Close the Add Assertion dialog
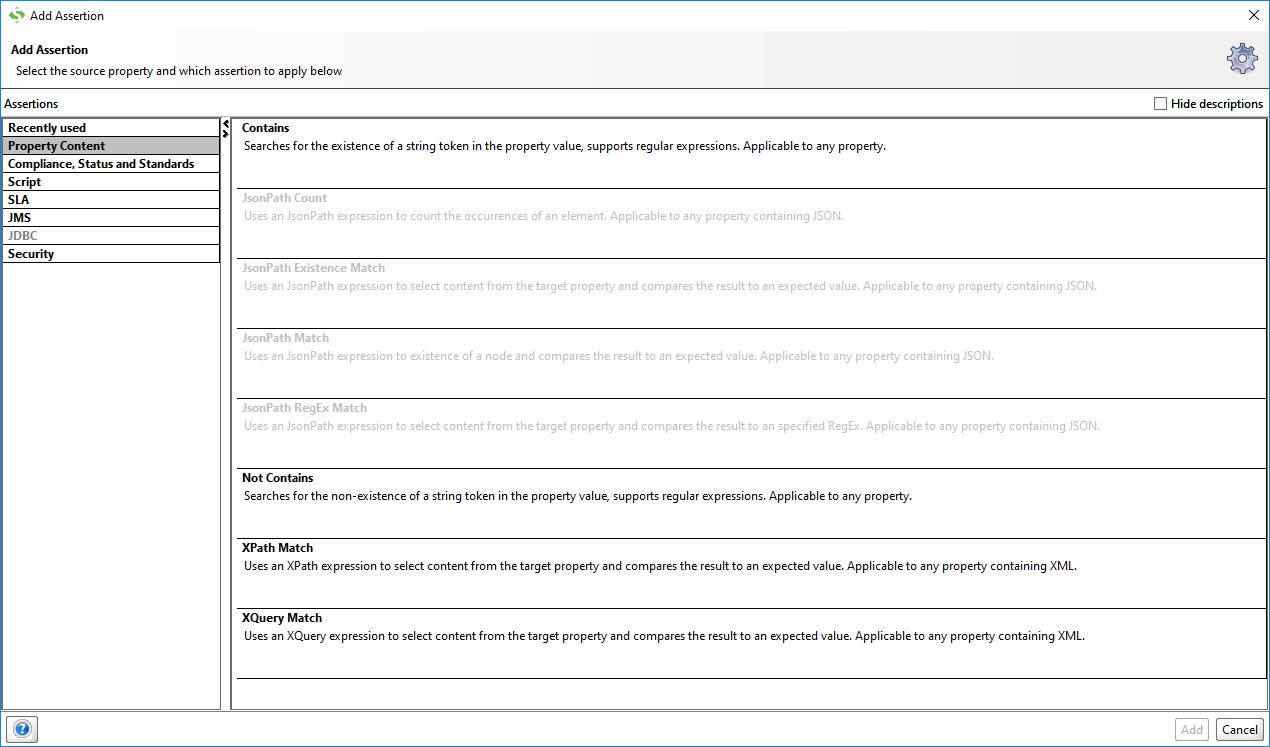 (x=1254, y=15)
